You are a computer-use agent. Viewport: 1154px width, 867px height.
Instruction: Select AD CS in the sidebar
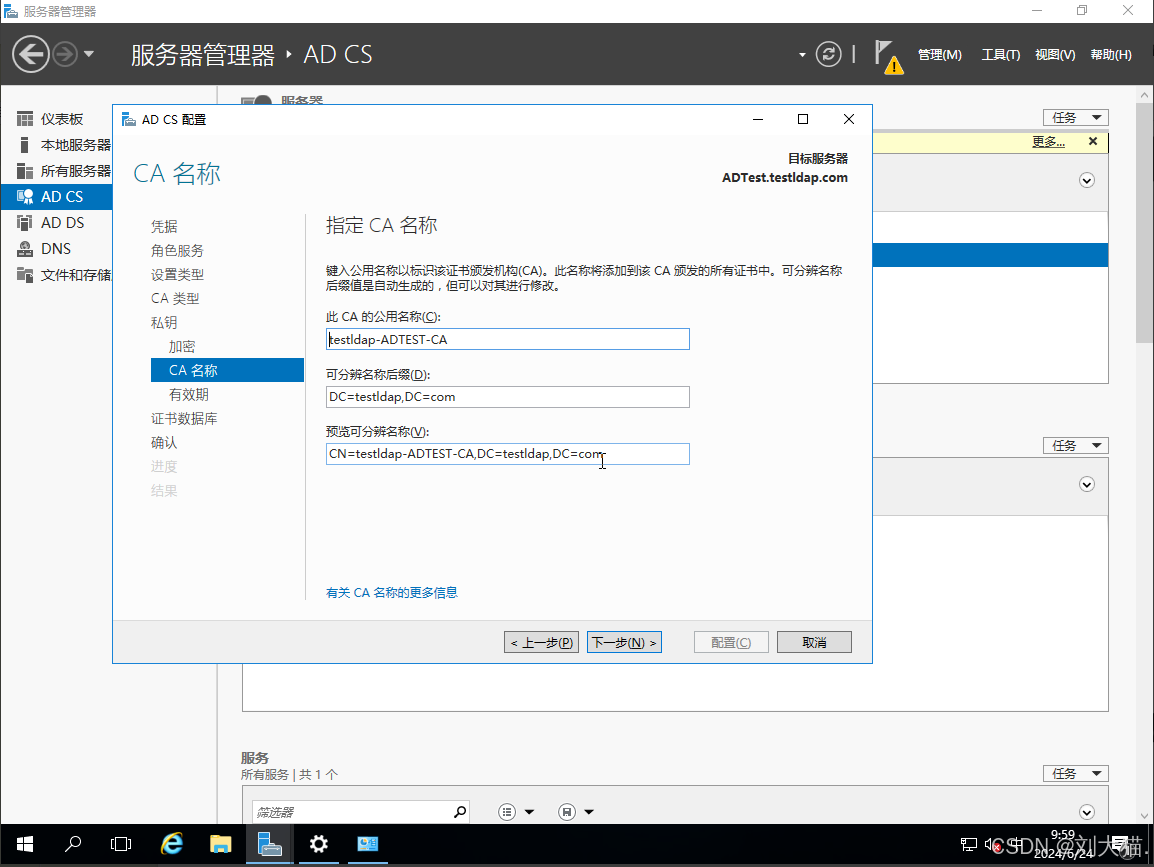pyautogui.click(x=57, y=197)
